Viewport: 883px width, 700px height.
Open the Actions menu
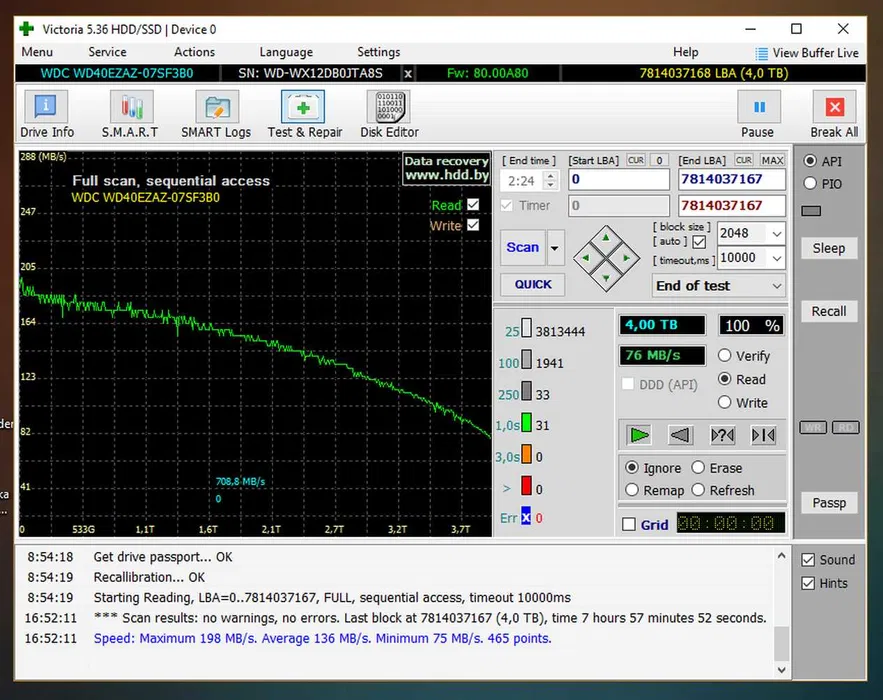point(194,52)
